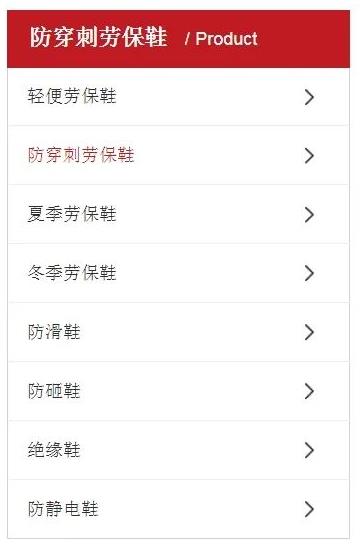Click the chevron next to 夏季劳保鞋
The height and width of the screenshot is (556, 360).
[x=309, y=215]
